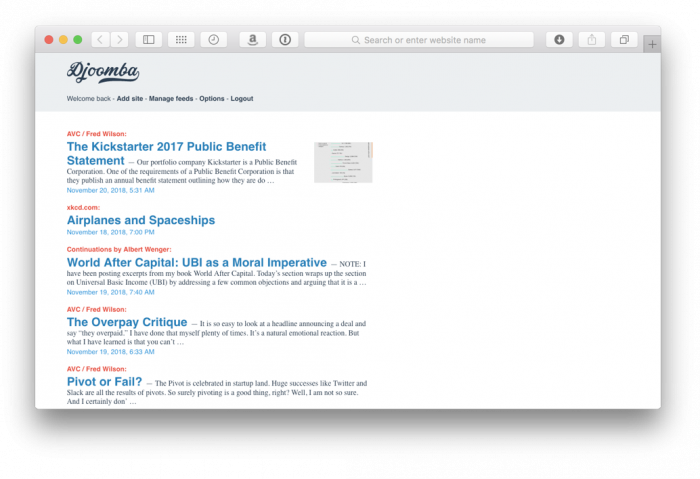Click the November 19, 2018, 6:33 AM timestamp
The image size is (700, 479).
[x=111, y=352]
